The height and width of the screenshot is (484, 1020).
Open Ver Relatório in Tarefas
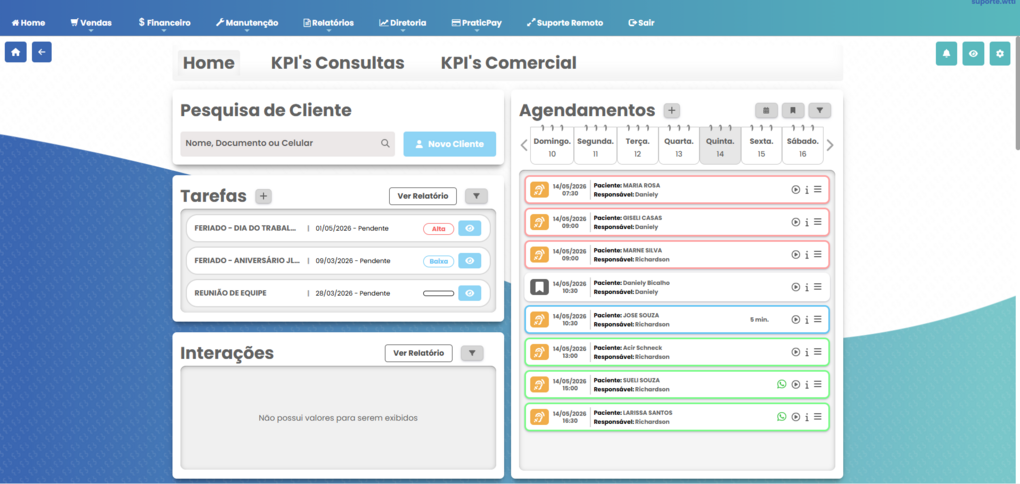[423, 196]
